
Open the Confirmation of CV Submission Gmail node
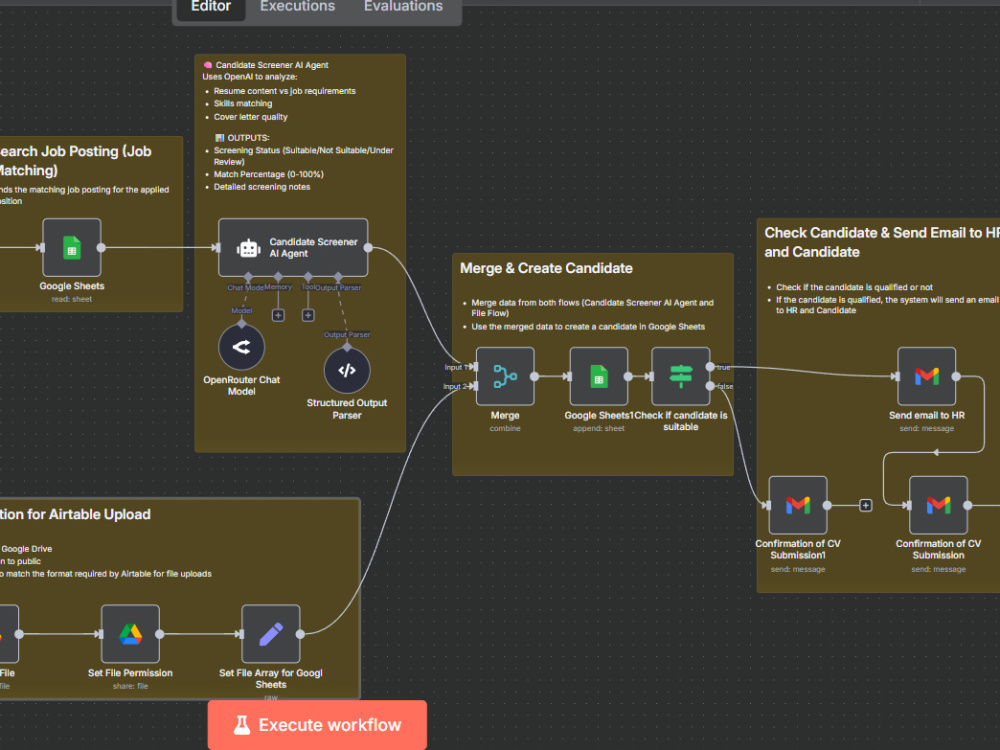click(938, 505)
